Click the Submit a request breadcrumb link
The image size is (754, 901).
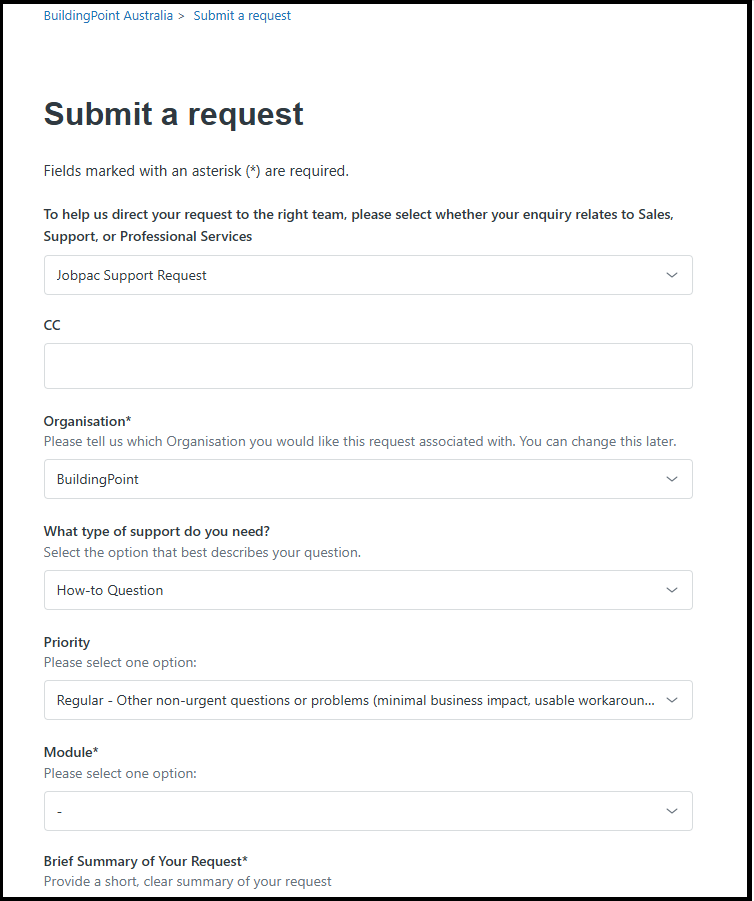tap(242, 15)
